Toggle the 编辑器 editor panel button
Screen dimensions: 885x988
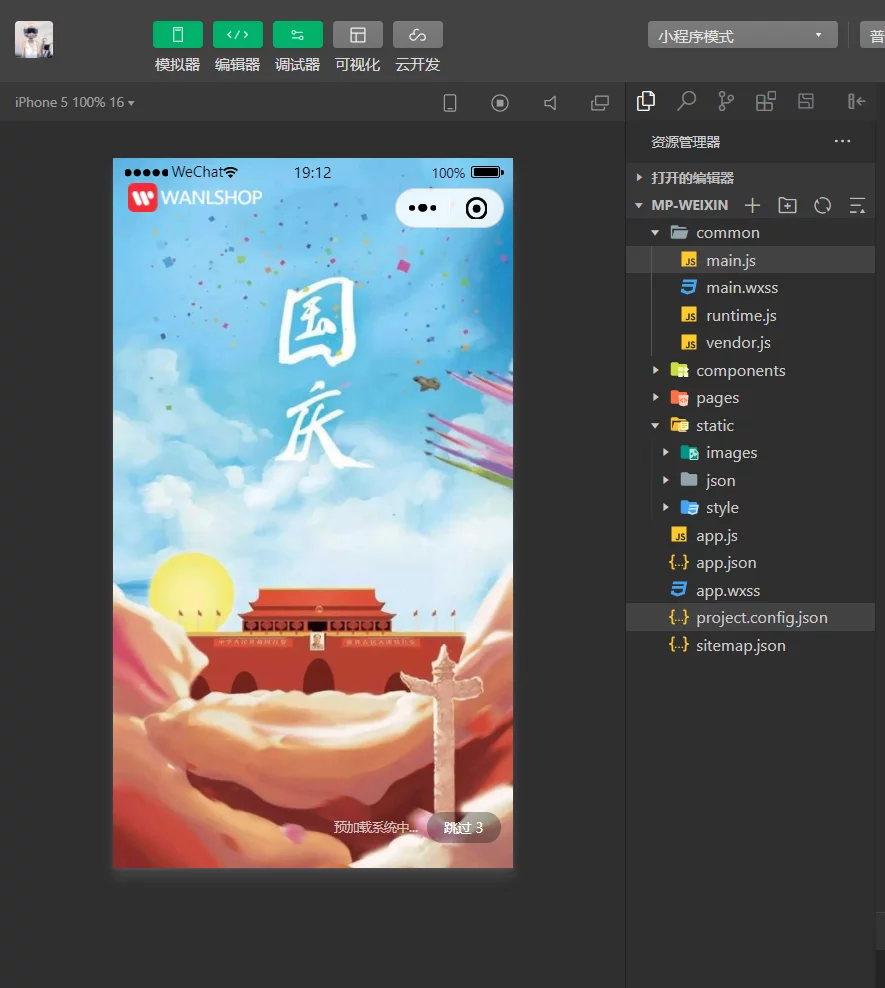click(237, 35)
